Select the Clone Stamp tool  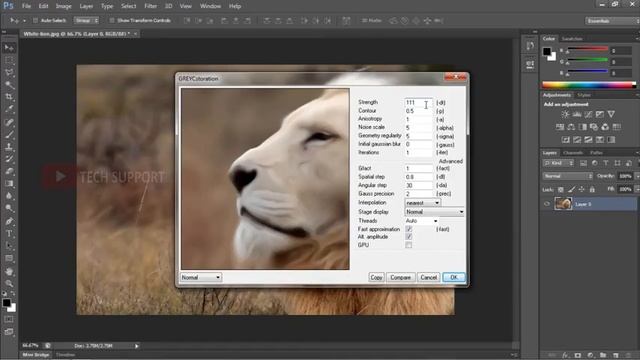tap(9, 147)
